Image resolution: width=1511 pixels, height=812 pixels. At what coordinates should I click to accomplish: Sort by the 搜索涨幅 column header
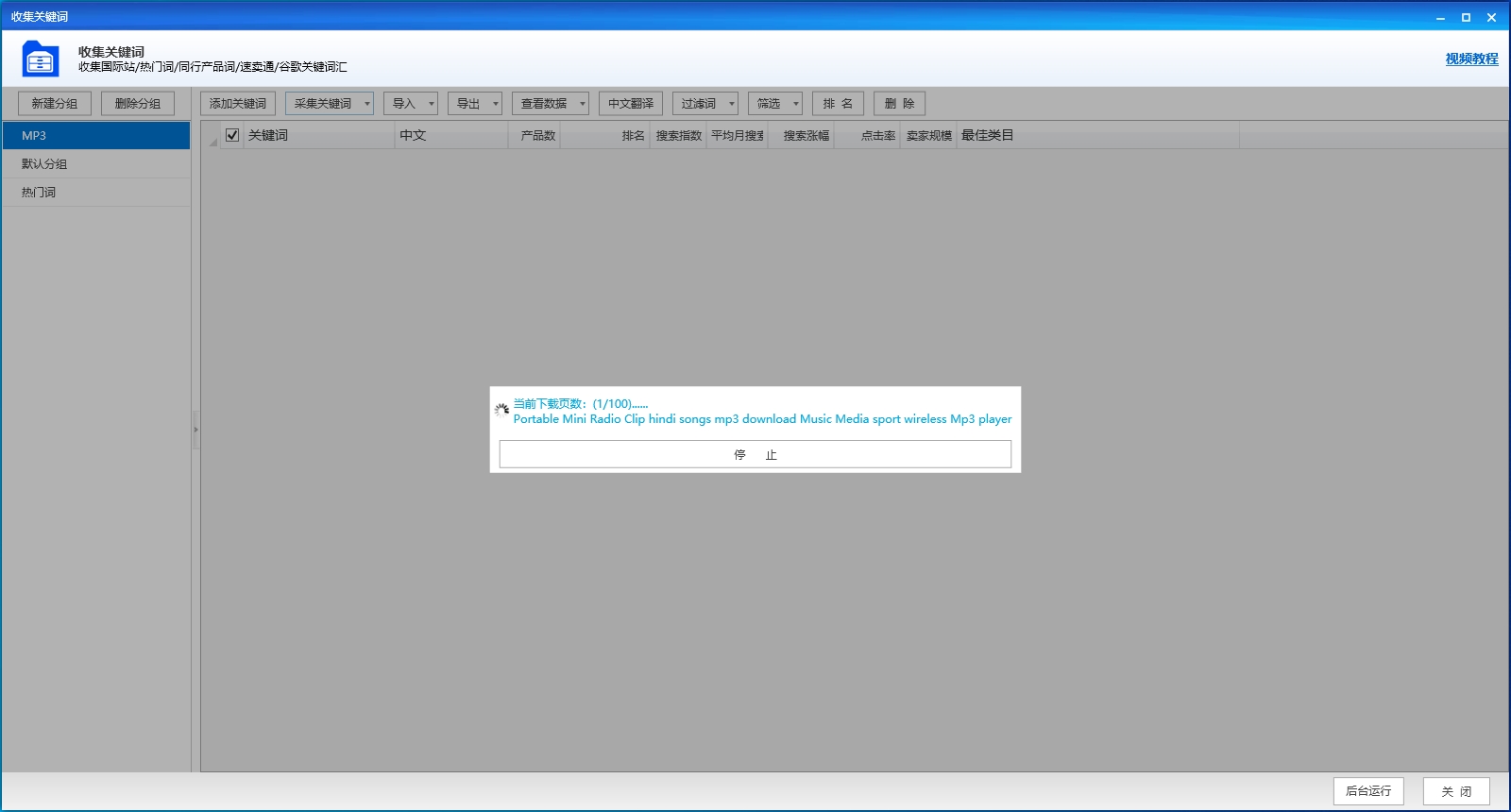pos(801,135)
